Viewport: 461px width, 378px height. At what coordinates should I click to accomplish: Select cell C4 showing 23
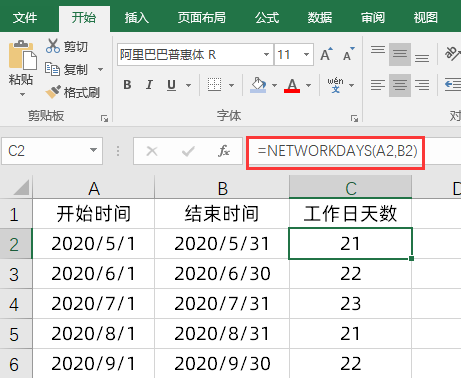(x=350, y=304)
